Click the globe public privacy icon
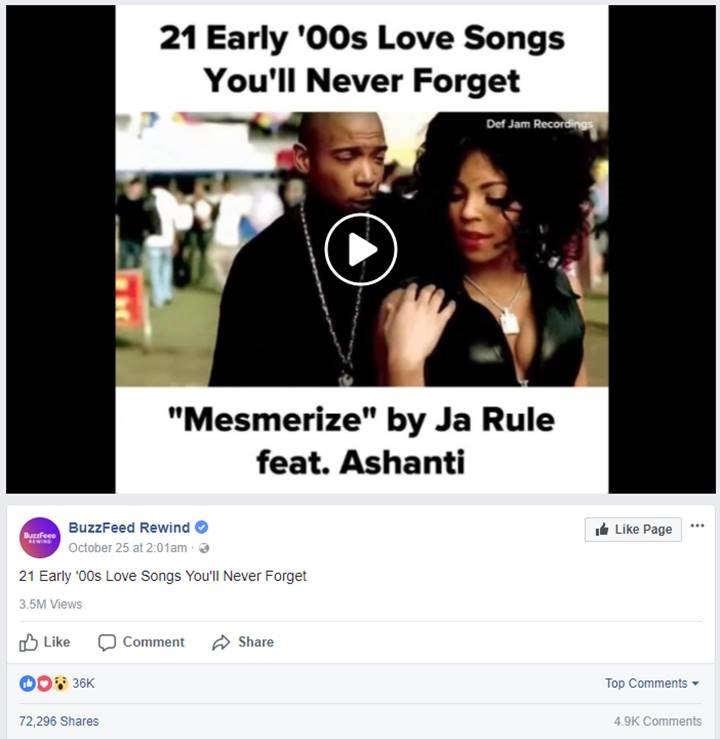This screenshot has height=739, width=720. coord(204,548)
